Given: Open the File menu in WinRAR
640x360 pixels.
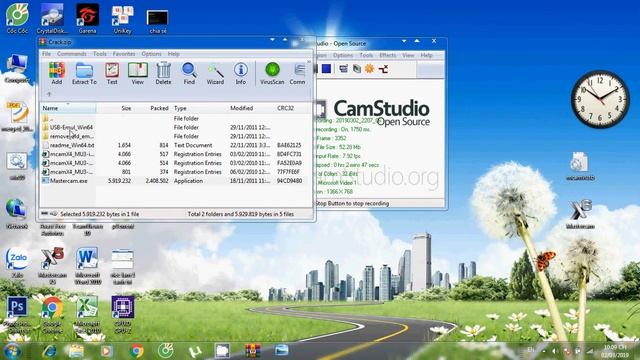Looking at the screenshot, I should pyautogui.click(x=47, y=54).
